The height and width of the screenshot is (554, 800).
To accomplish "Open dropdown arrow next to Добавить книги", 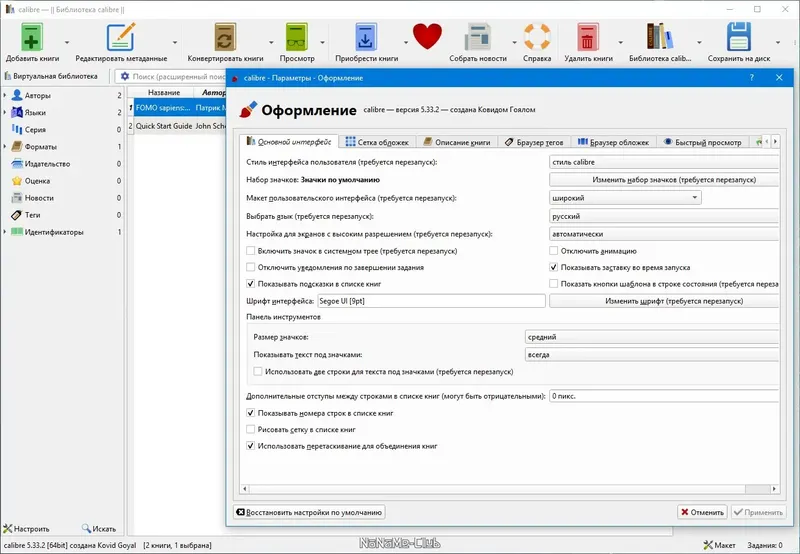I will tap(67, 42).
